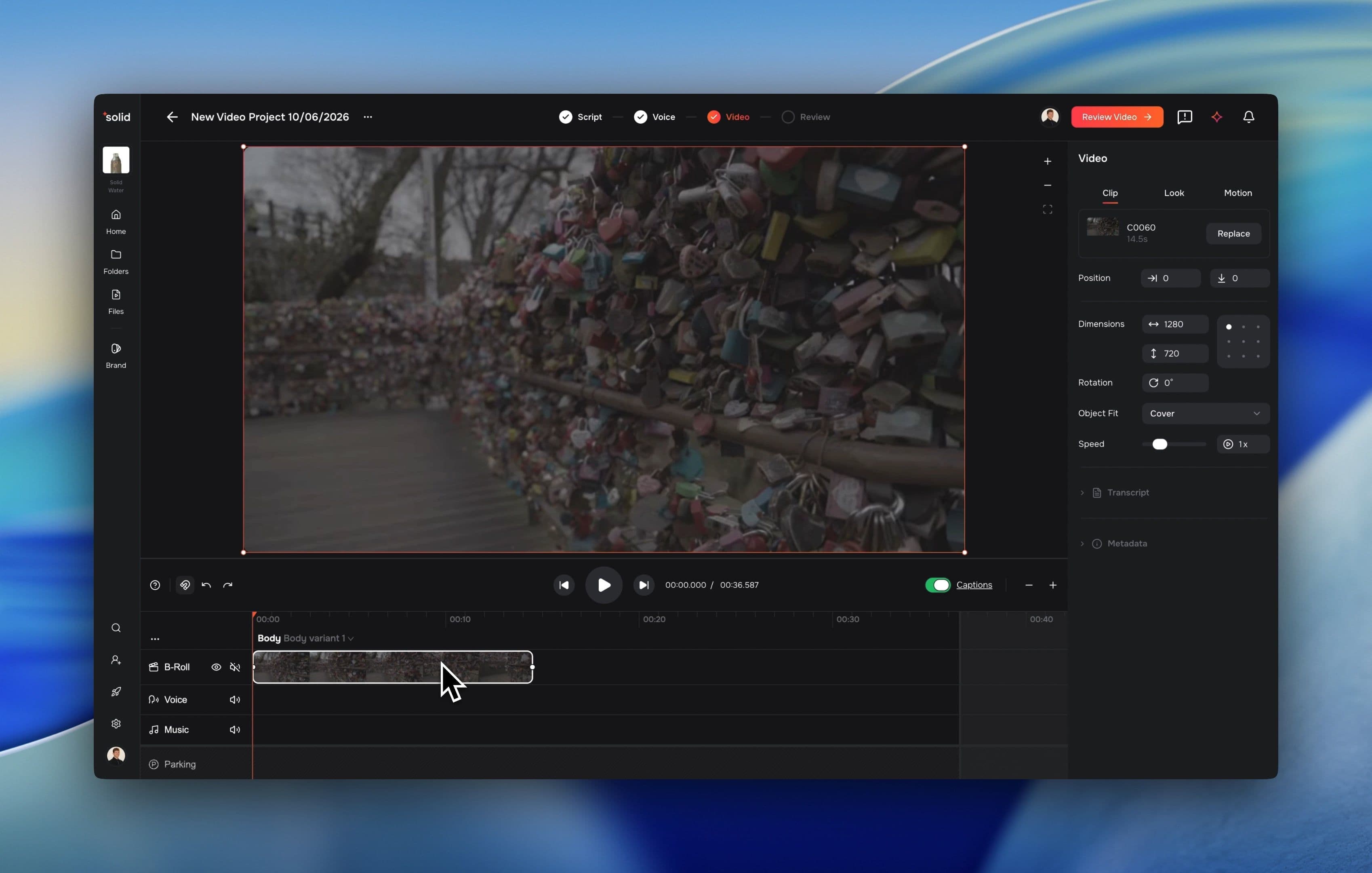1372x873 pixels.
Task: Open notifications bell
Action: pos(1248,117)
